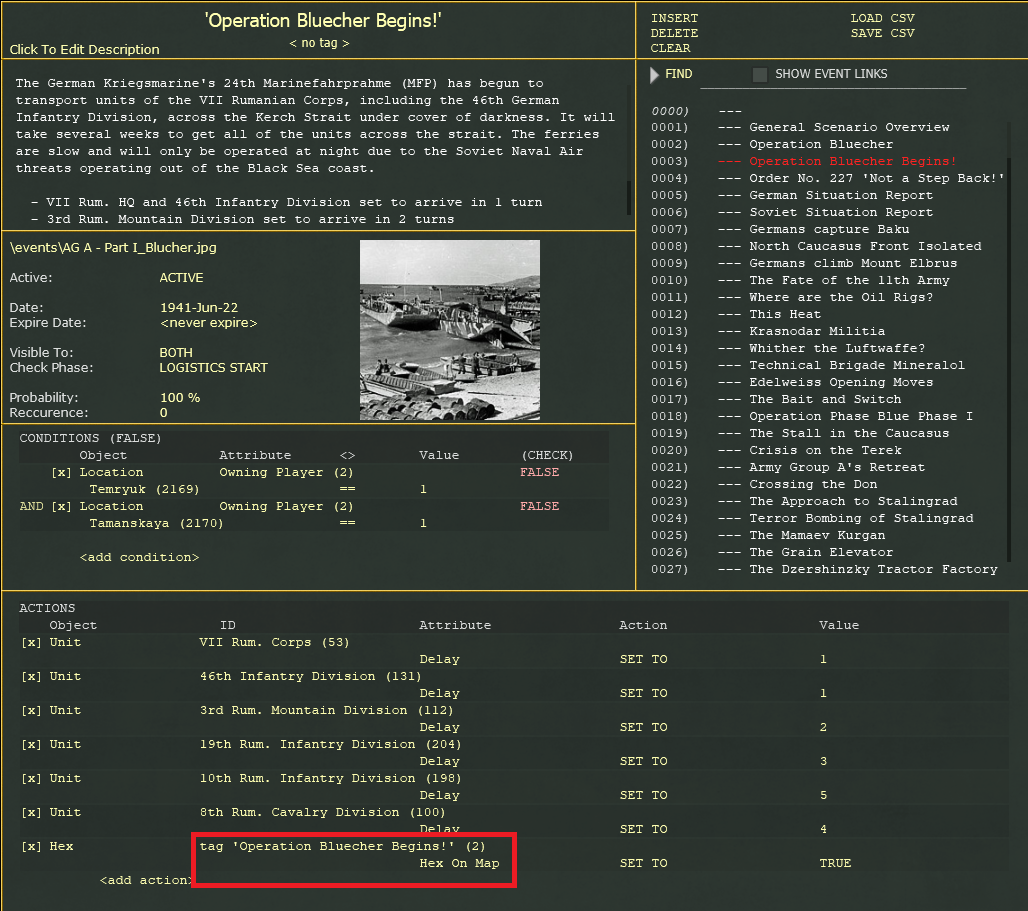Image resolution: width=1028 pixels, height=911 pixels.
Task: Toggle [x] for VII Rum. Corps action
Action: coord(31,643)
